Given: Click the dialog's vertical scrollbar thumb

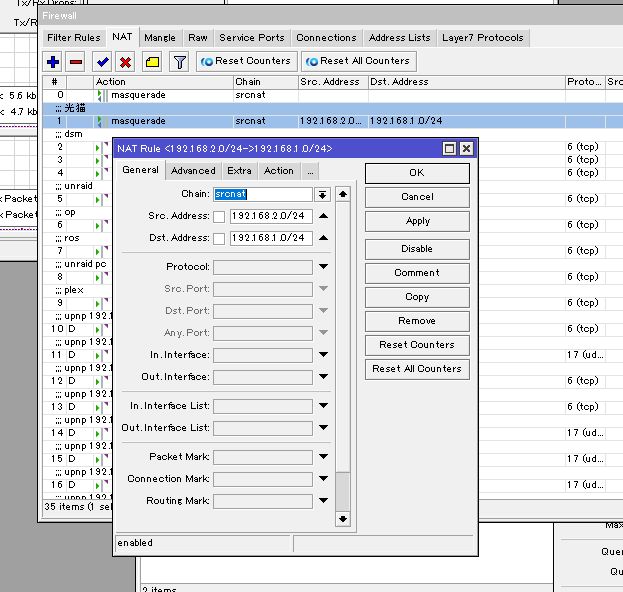Looking at the screenshot, I should point(343,489).
